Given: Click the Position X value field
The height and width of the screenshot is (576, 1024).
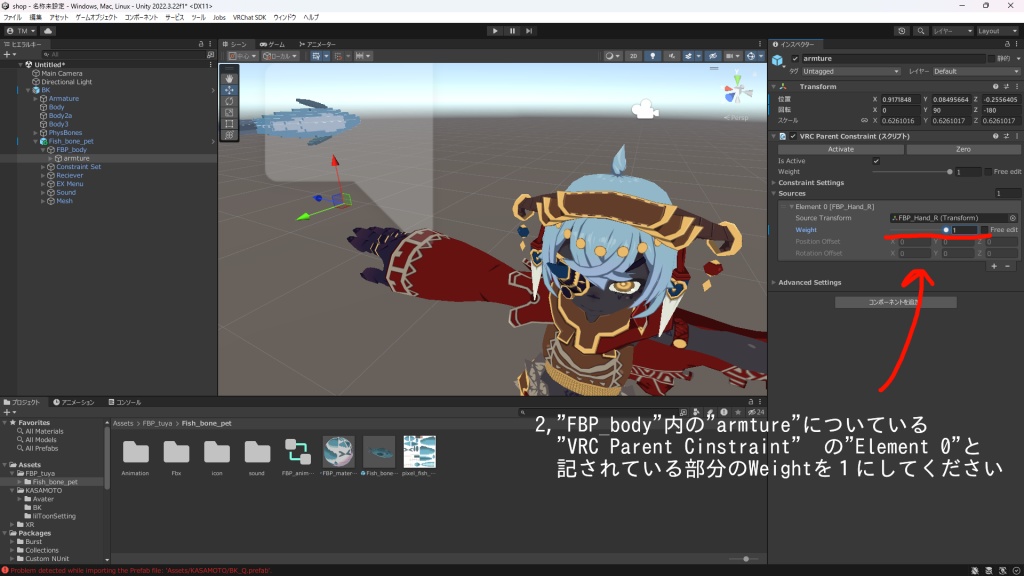Looking at the screenshot, I should tap(901, 100).
